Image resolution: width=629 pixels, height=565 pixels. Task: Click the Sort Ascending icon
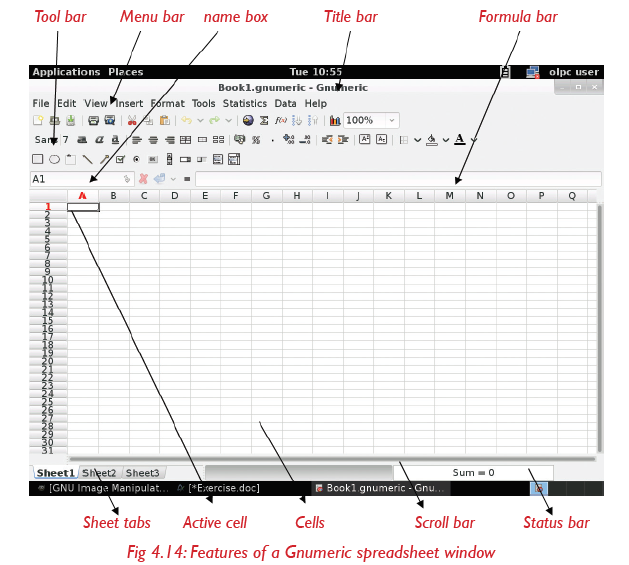coord(297,120)
